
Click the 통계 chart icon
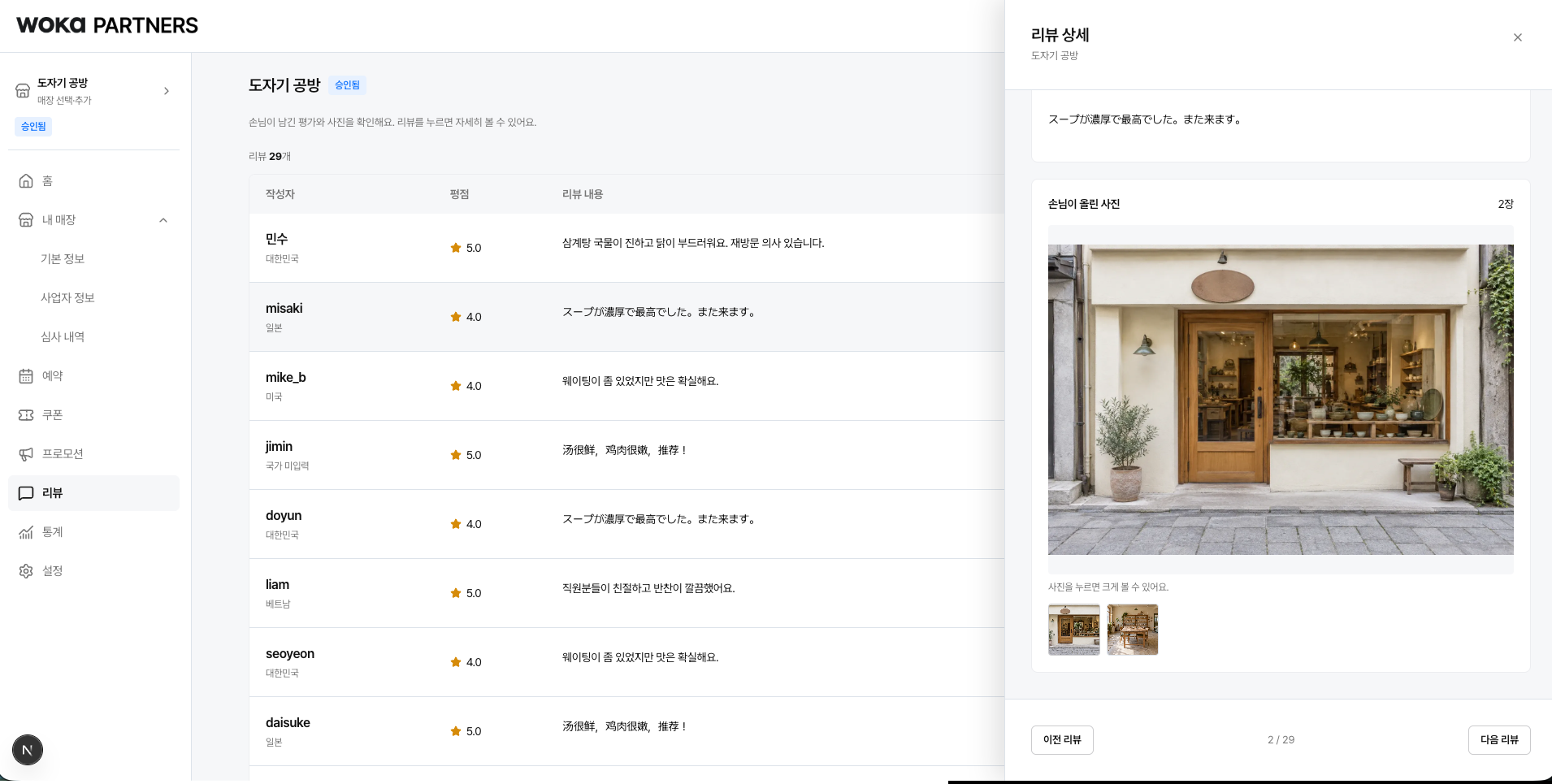[x=26, y=532]
